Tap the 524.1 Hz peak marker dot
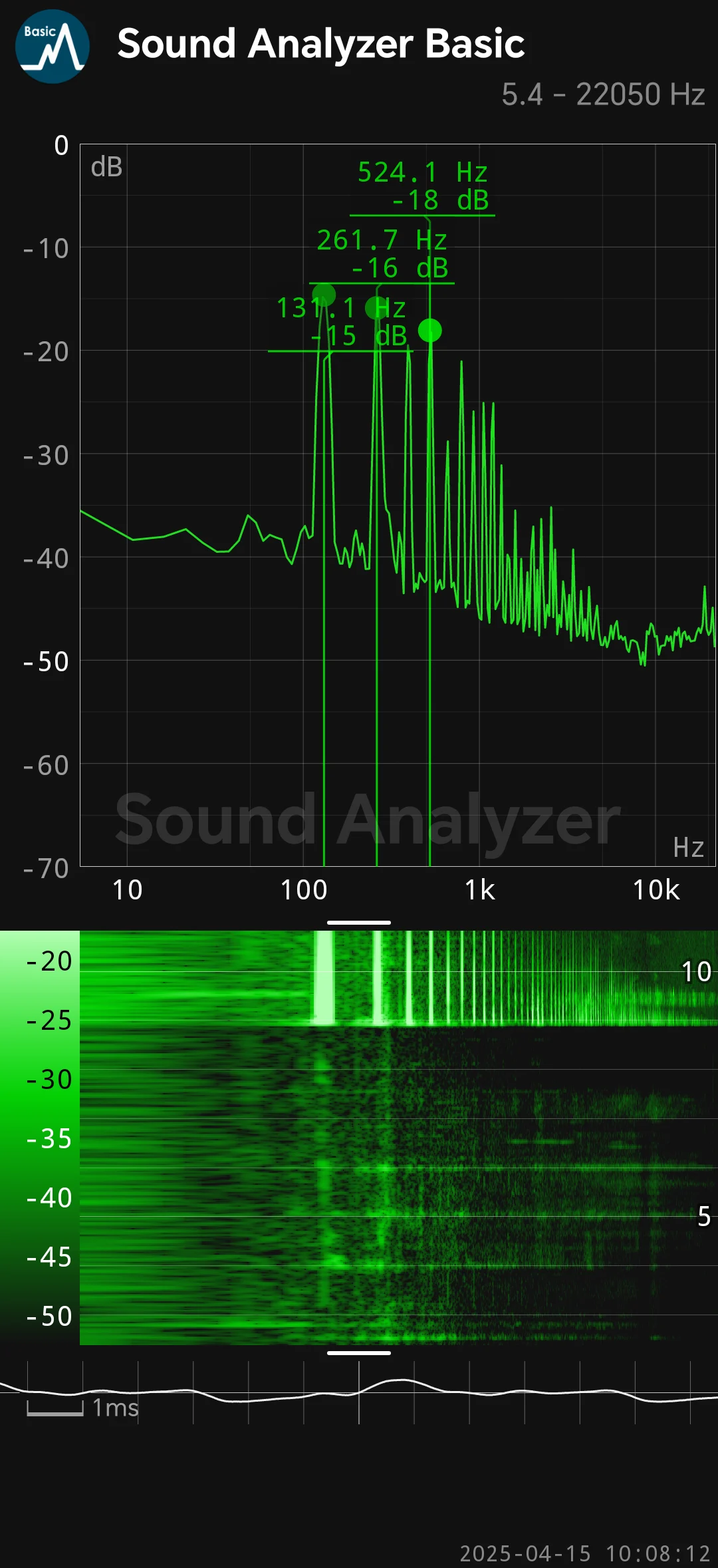This screenshot has width=718, height=1568. [x=429, y=331]
